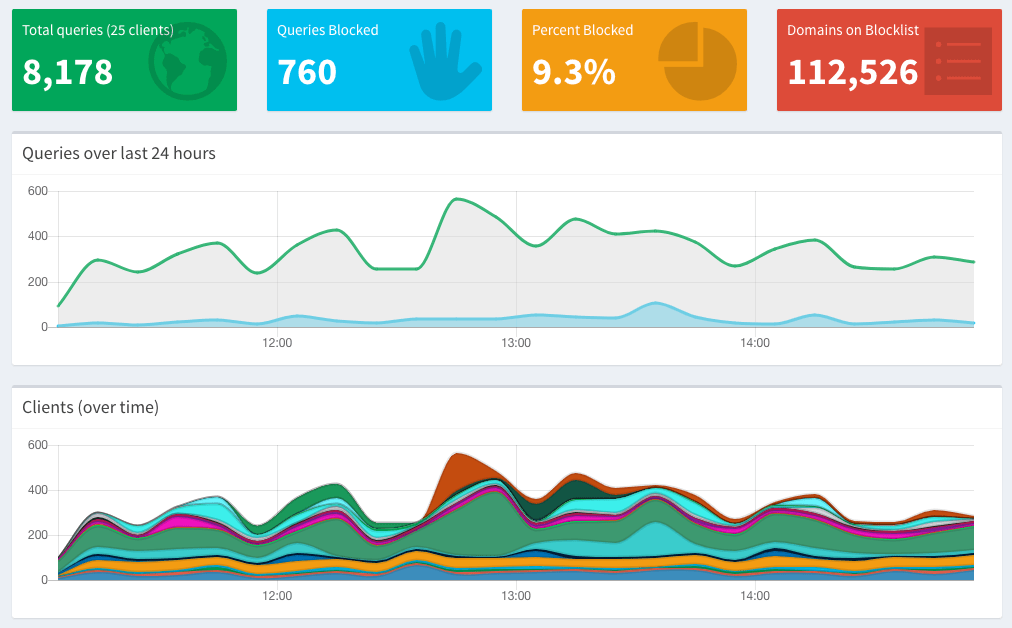This screenshot has width=1012, height=628.
Task: Click the list icon in Domains on Blocklist
Action: tap(957, 62)
